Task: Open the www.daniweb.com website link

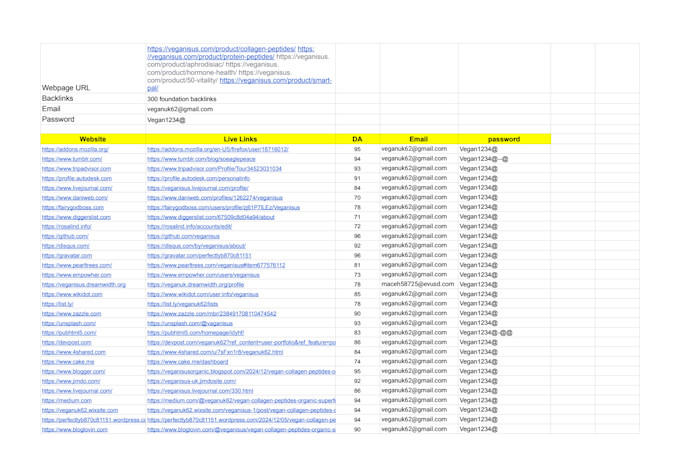Action: tap(75, 197)
